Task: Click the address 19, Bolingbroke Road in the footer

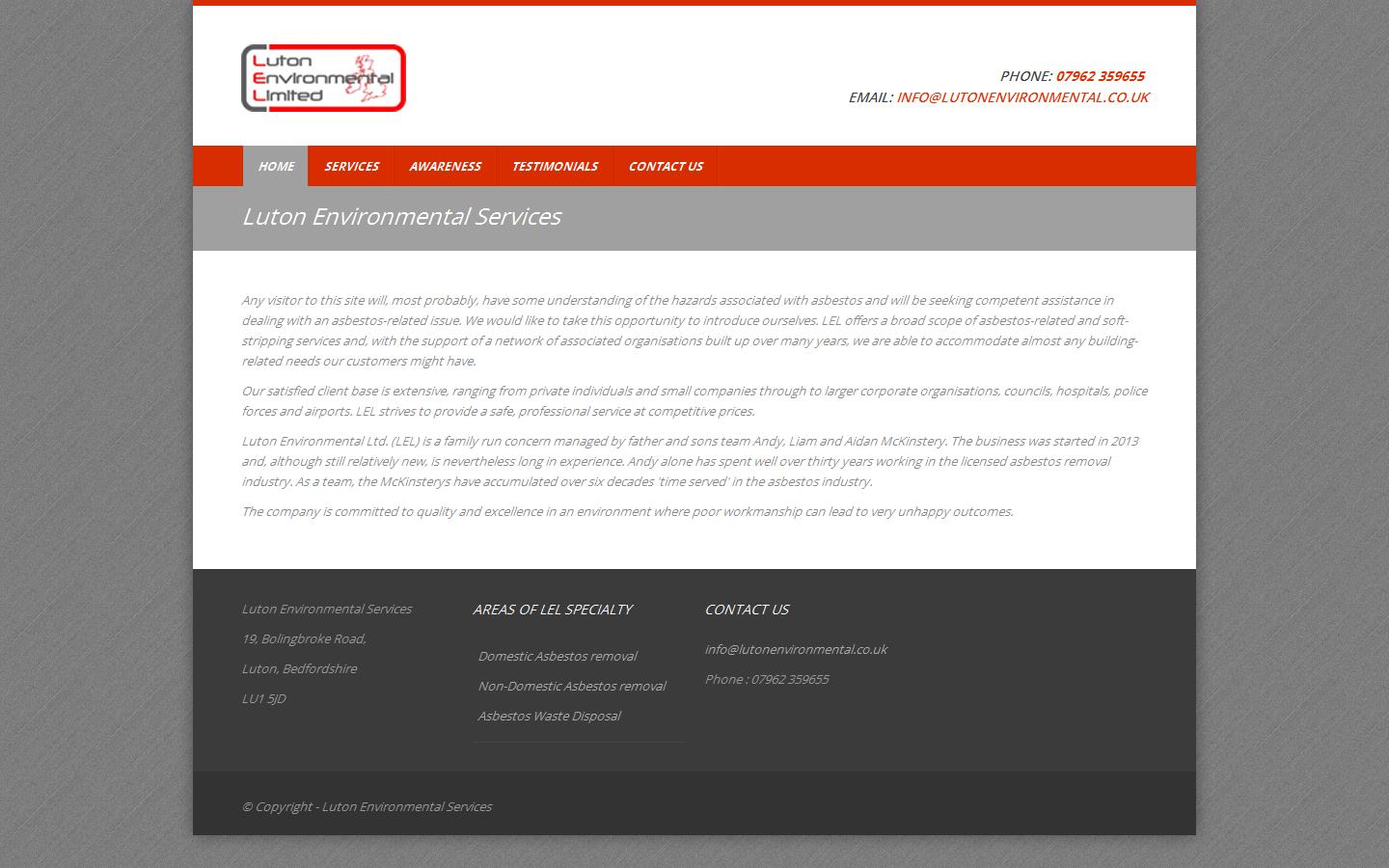Action: [303, 638]
